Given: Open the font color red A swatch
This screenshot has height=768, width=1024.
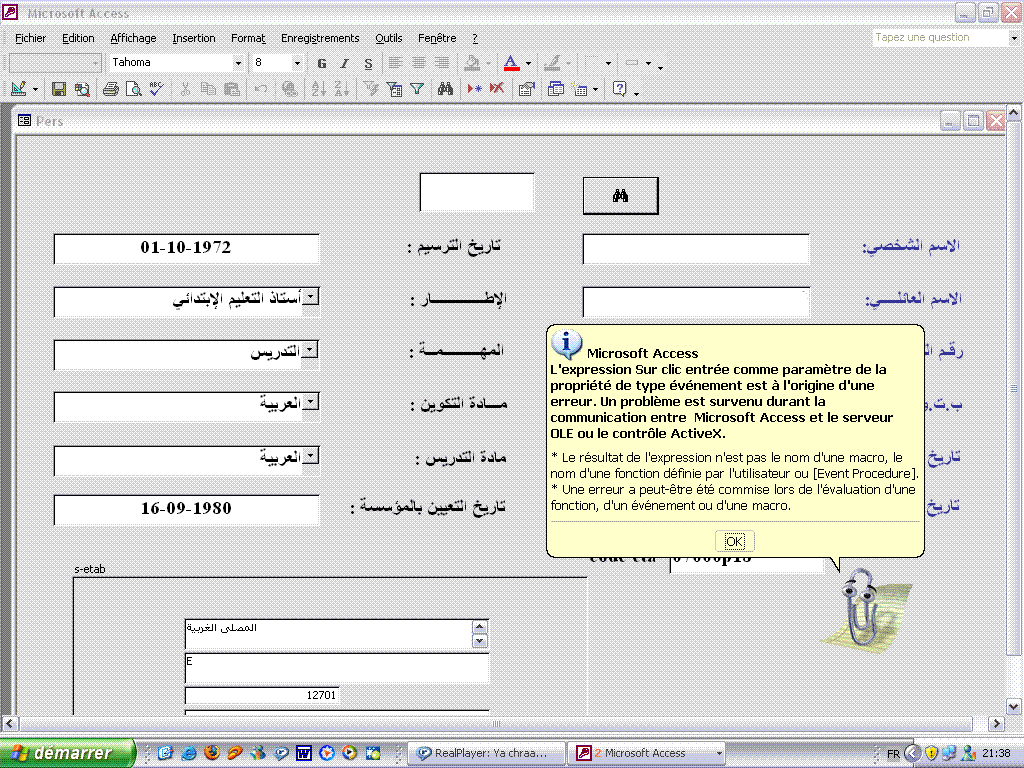Looking at the screenshot, I should (x=511, y=63).
